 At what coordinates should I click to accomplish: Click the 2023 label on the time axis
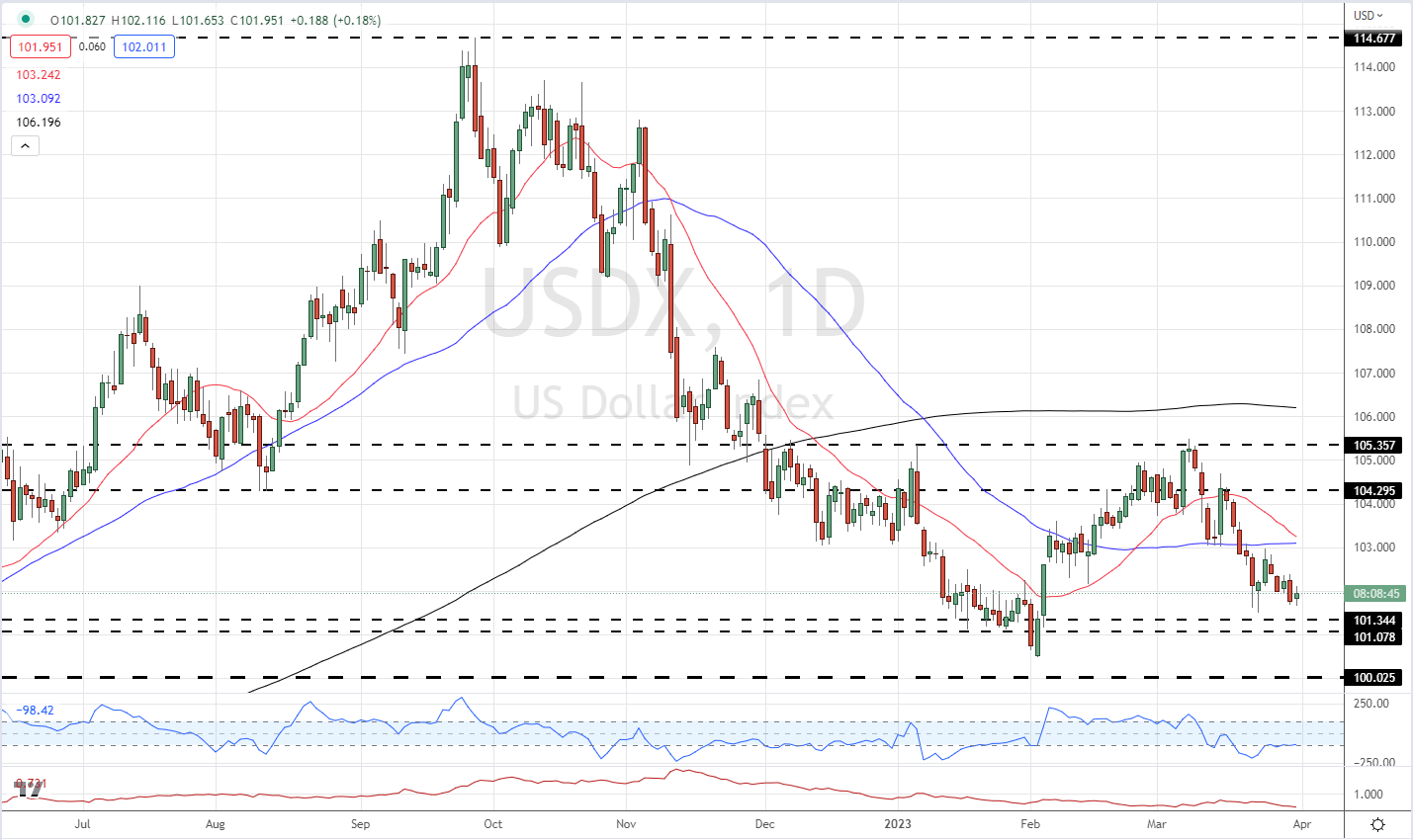[898, 824]
